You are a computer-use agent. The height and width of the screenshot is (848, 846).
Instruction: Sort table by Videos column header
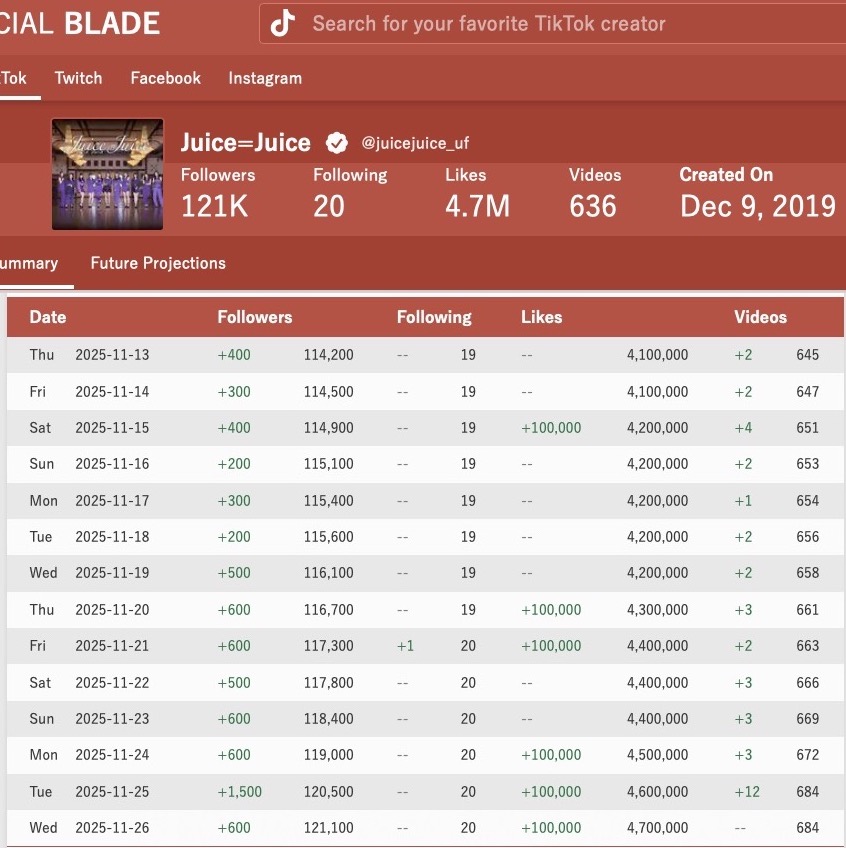tap(760, 317)
